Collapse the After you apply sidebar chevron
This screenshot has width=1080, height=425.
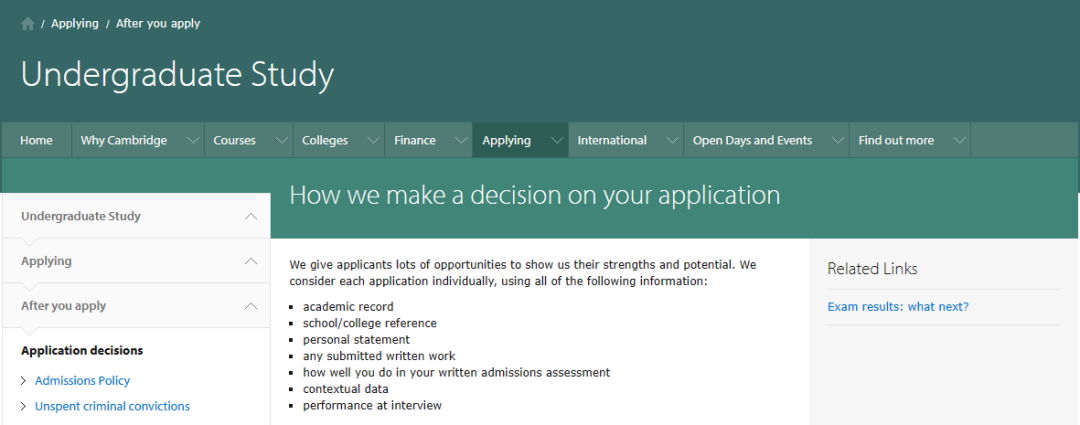tap(251, 306)
